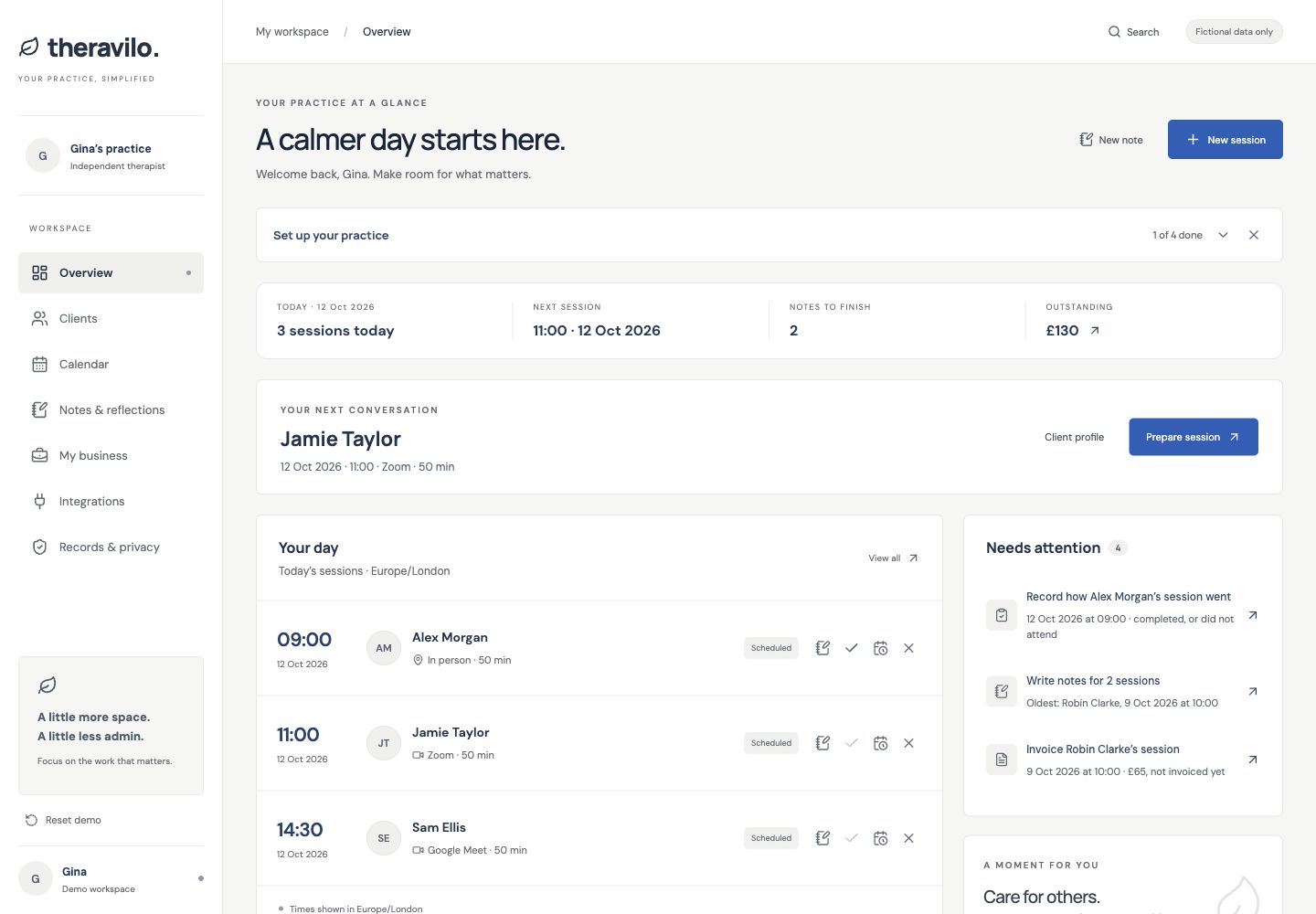This screenshot has height=914, width=1316.
Task: Click the Needs attention count badge
Action: pos(1118,548)
